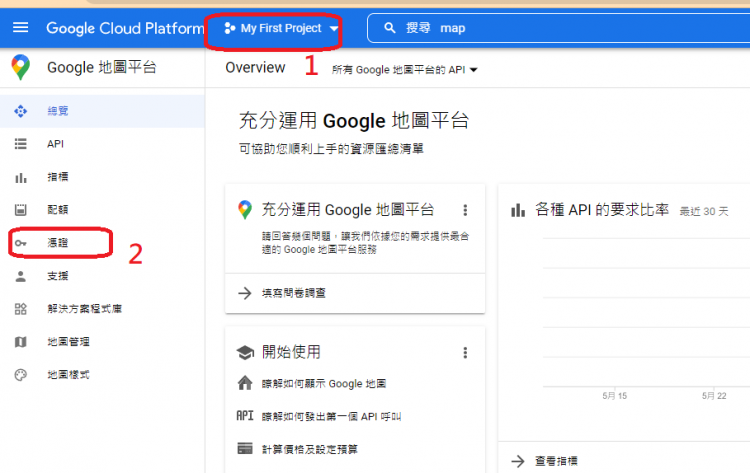The width and height of the screenshot is (750, 473).
Task: Click the 總覽 overview icon in sidebar
Action: point(21,111)
